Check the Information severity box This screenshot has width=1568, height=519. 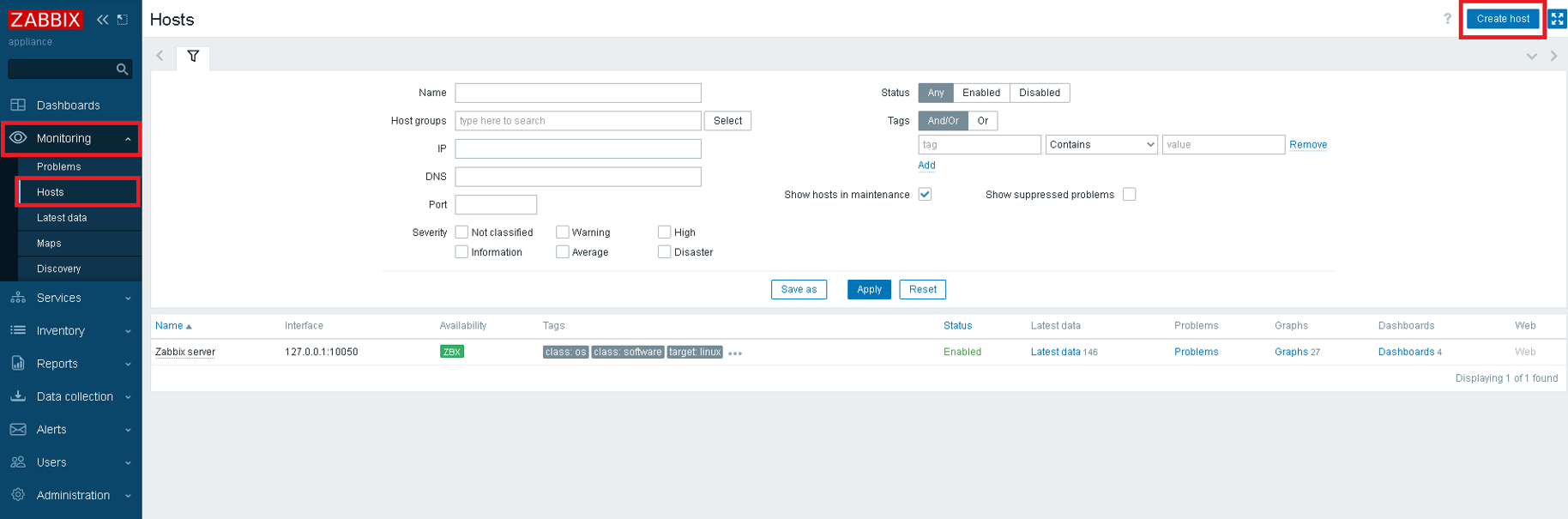(x=461, y=251)
